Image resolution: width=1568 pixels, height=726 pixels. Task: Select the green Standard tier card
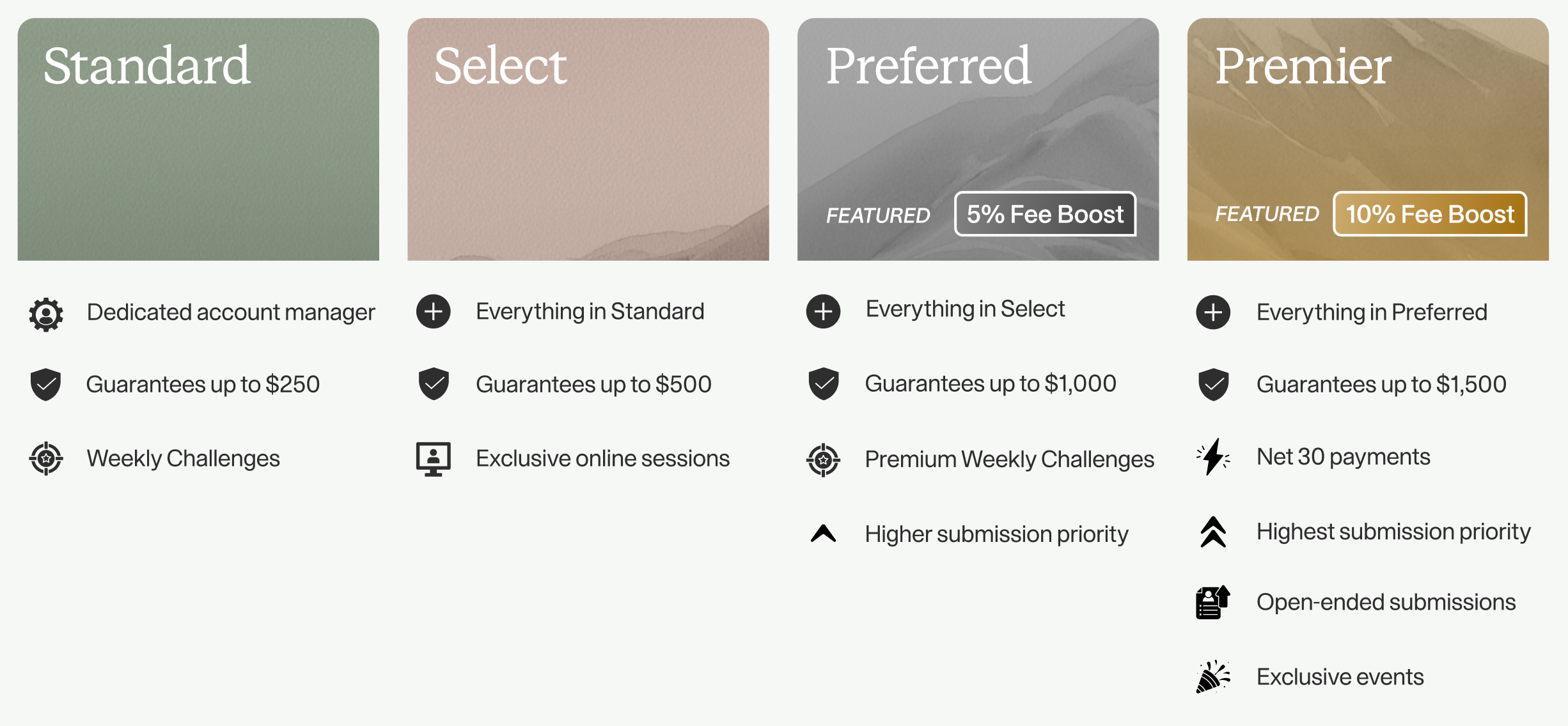[x=198, y=139]
